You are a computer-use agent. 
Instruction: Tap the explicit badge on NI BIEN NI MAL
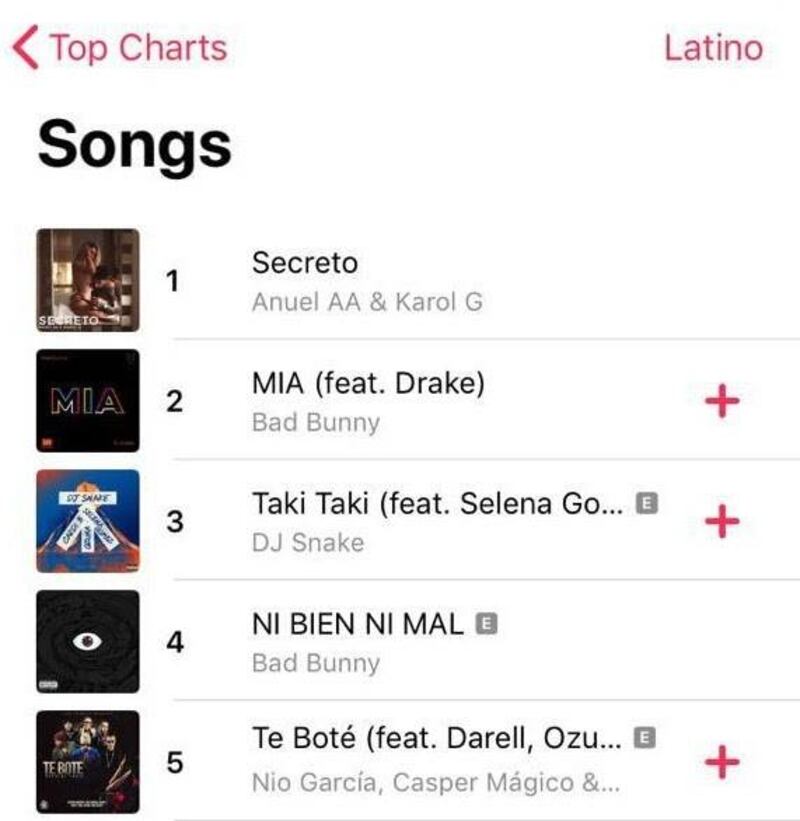click(486, 623)
